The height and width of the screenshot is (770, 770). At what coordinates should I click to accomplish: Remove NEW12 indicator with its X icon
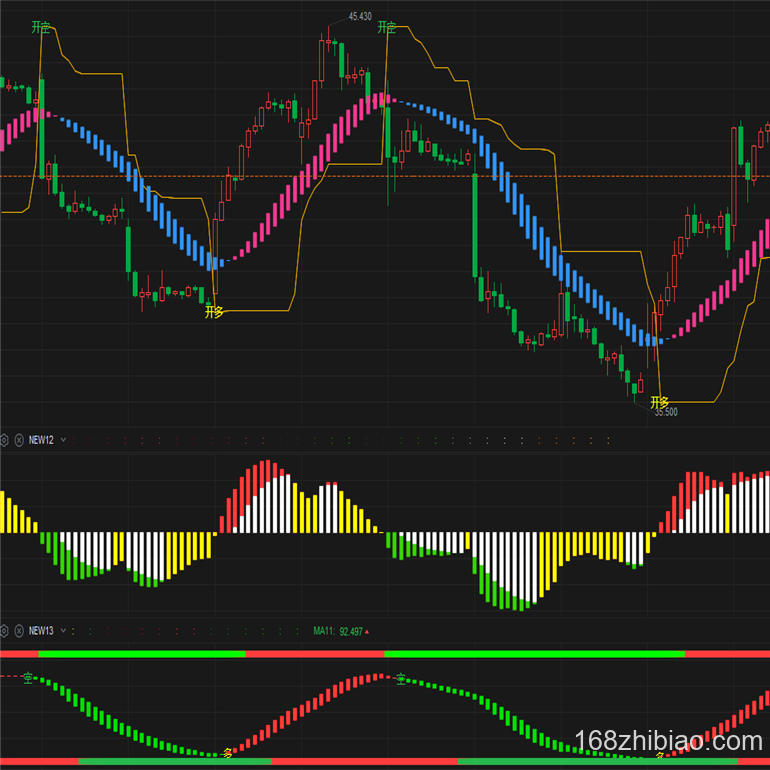point(17,439)
